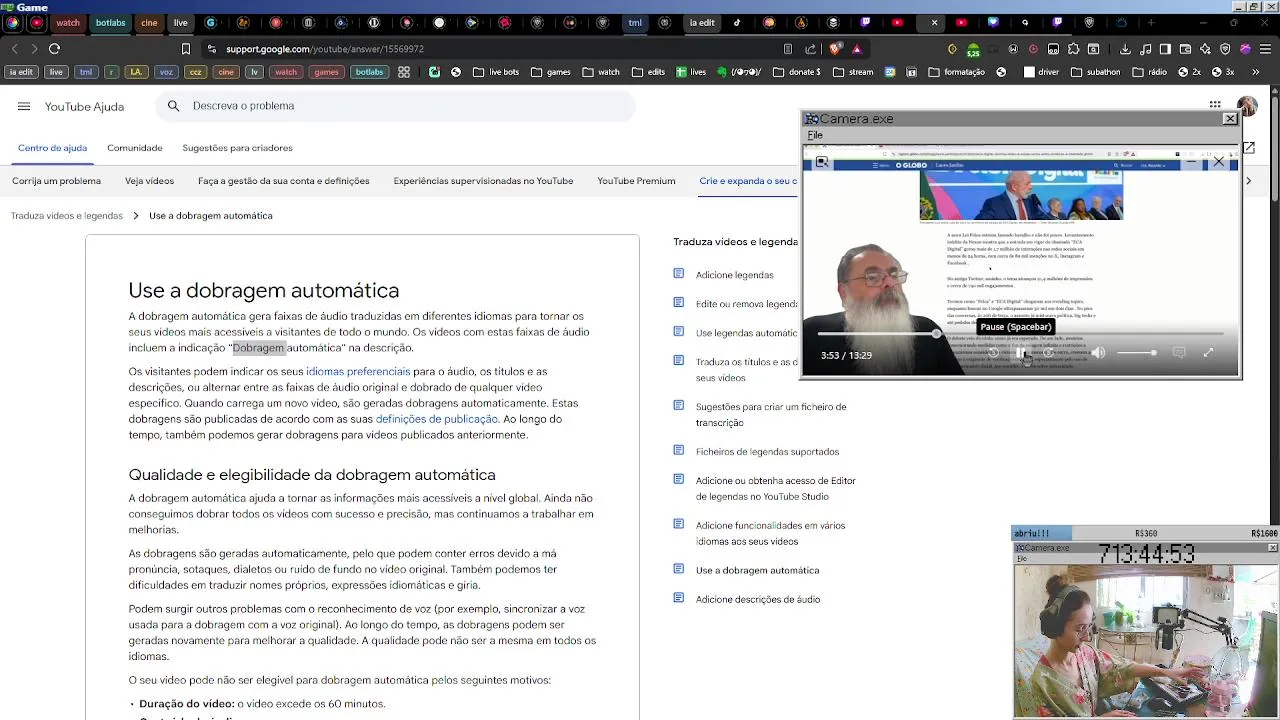Open the apps grid icon in bookmarks bar
The height and width of the screenshot is (720, 1280).
pos(404,72)
